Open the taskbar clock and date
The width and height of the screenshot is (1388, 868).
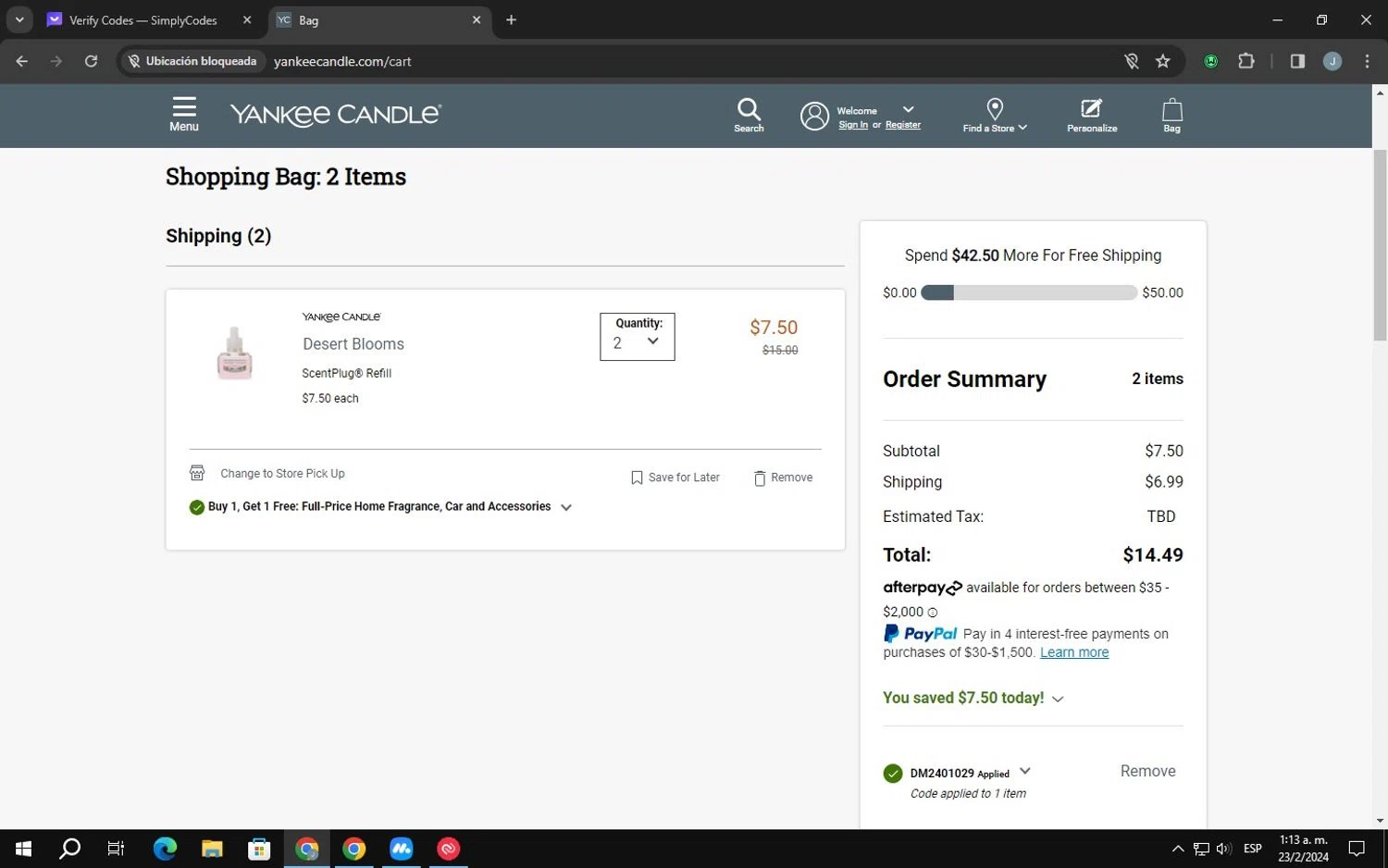point(1303,849)
